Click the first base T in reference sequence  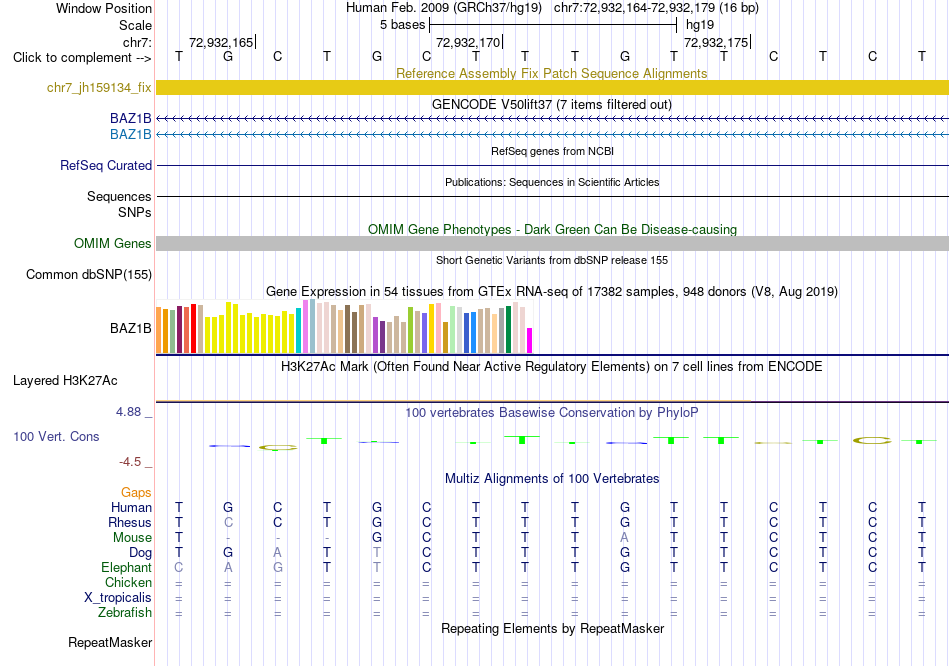(179, 56)
